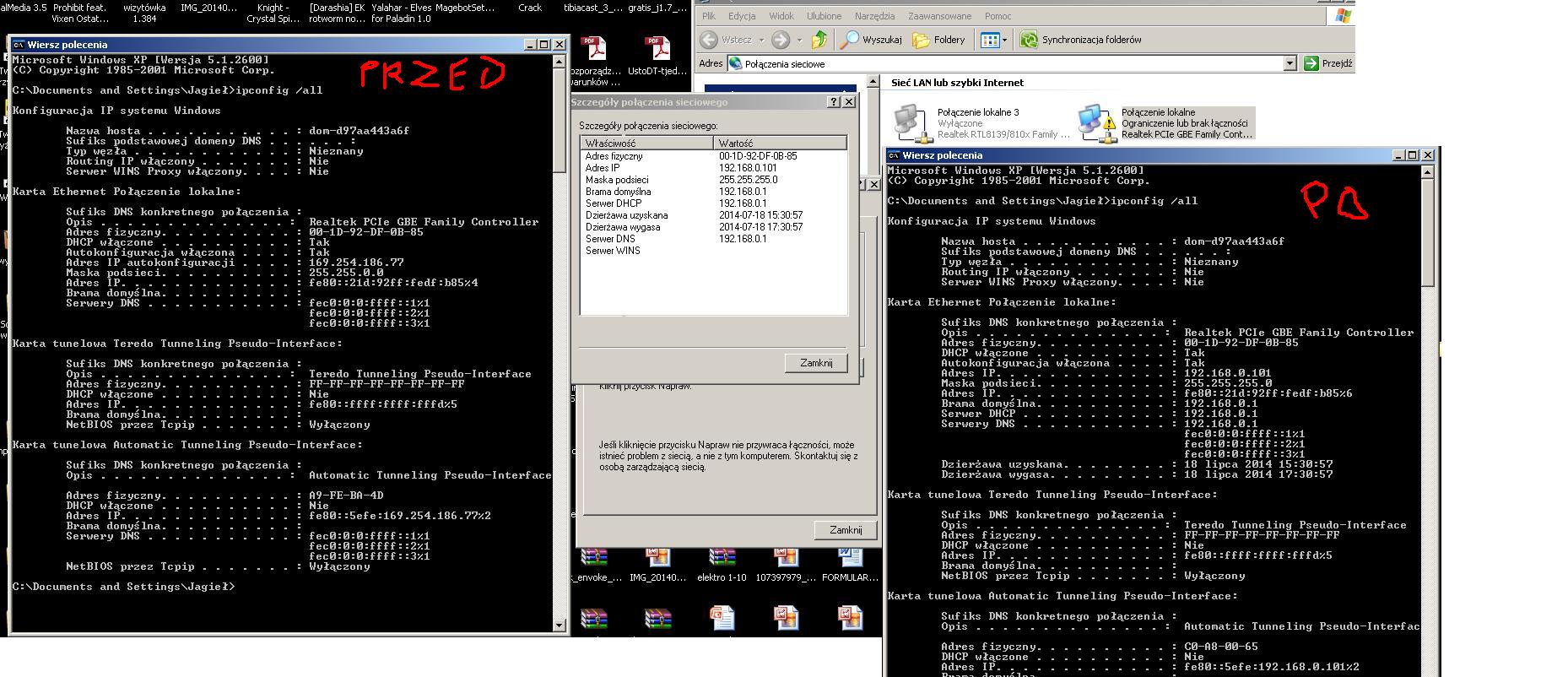The image size is (1568, 677).
Task: Open the Narzędzia menu
Action: [x=874, y=16]
